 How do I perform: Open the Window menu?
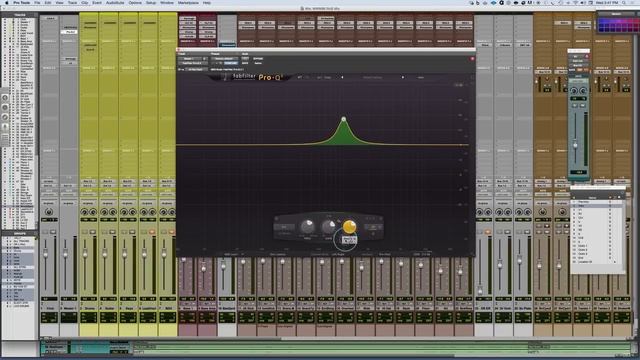click(167, 3)
